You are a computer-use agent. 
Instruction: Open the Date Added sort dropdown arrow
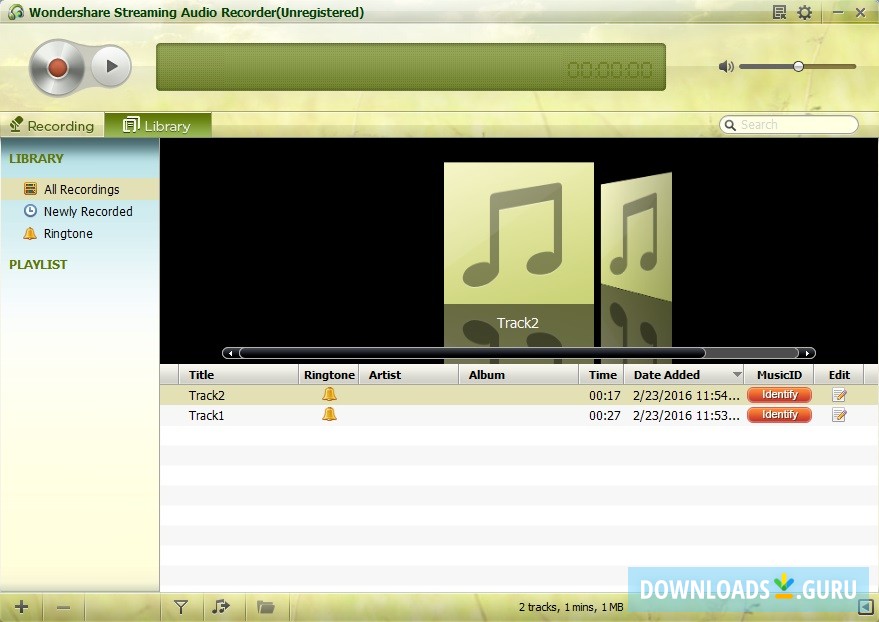coord(736,374)
